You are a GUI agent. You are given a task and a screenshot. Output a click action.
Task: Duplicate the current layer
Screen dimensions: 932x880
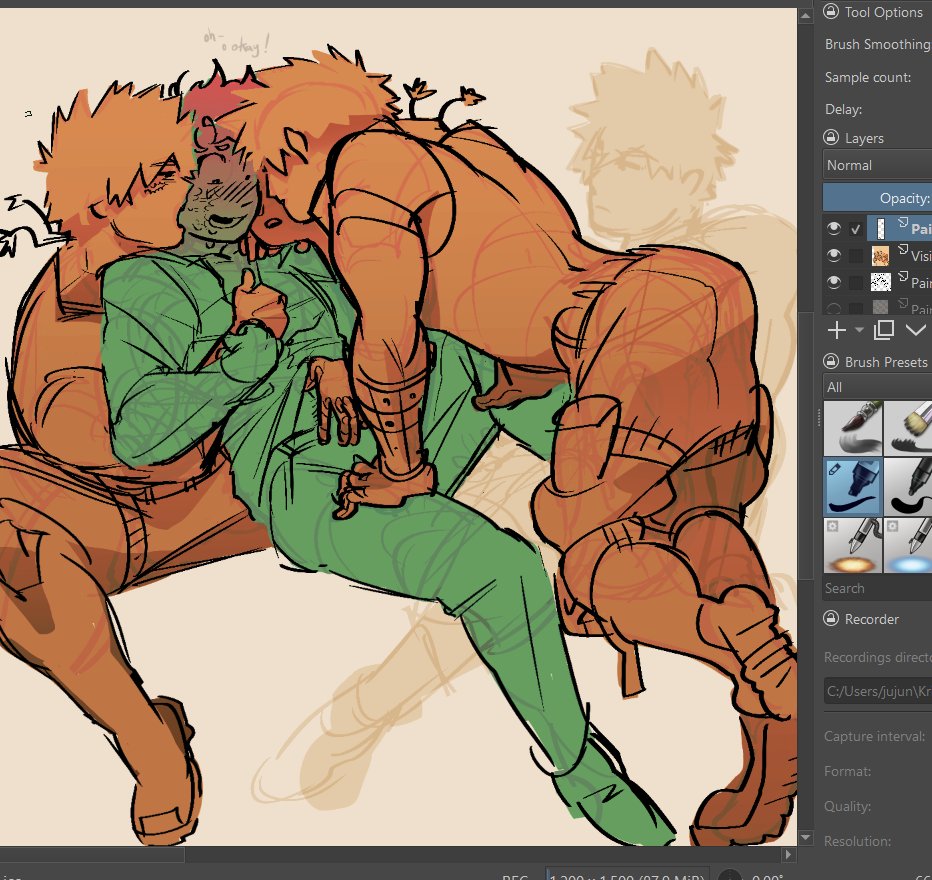tap(884, 330)
